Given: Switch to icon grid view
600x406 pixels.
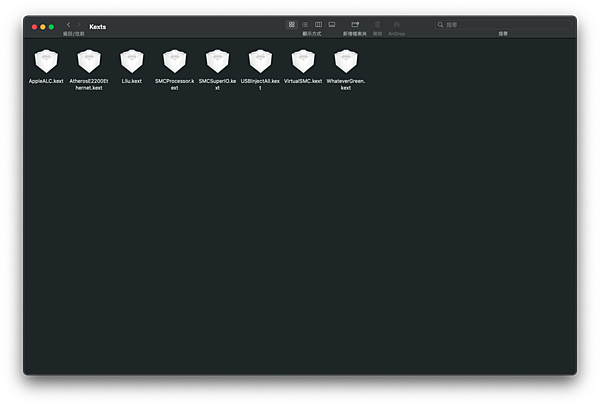Looking at the screenshot, I should pyautogui.click(x=292, y=24).
